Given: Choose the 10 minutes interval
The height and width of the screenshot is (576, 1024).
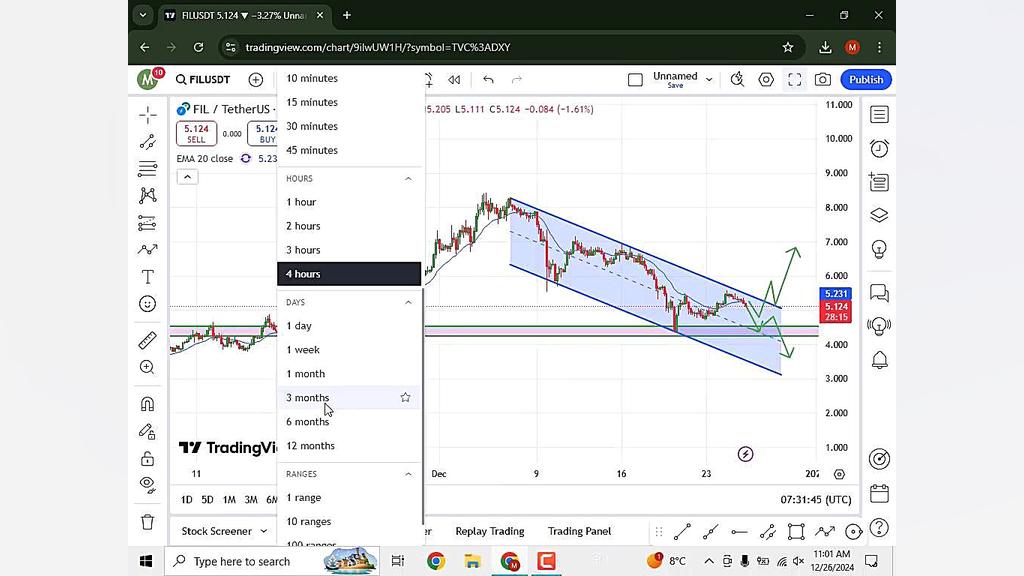Looking at the screenshot, I should (x=349, y=78).
